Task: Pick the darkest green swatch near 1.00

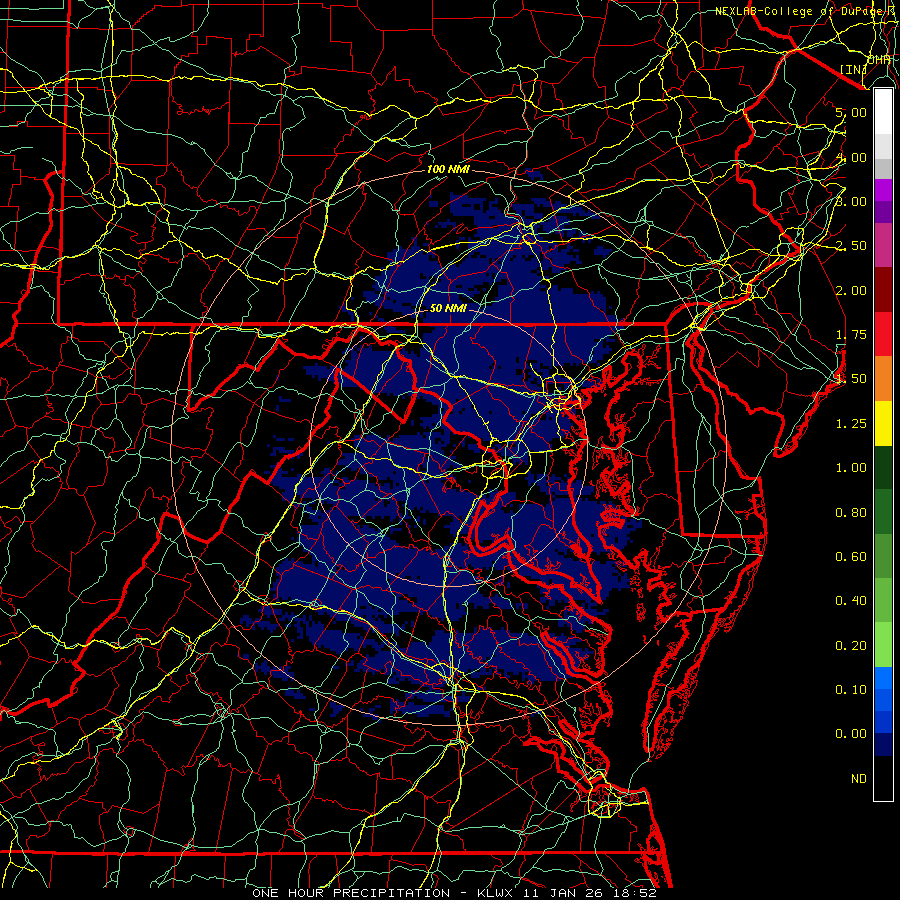Action: (883, 468)
